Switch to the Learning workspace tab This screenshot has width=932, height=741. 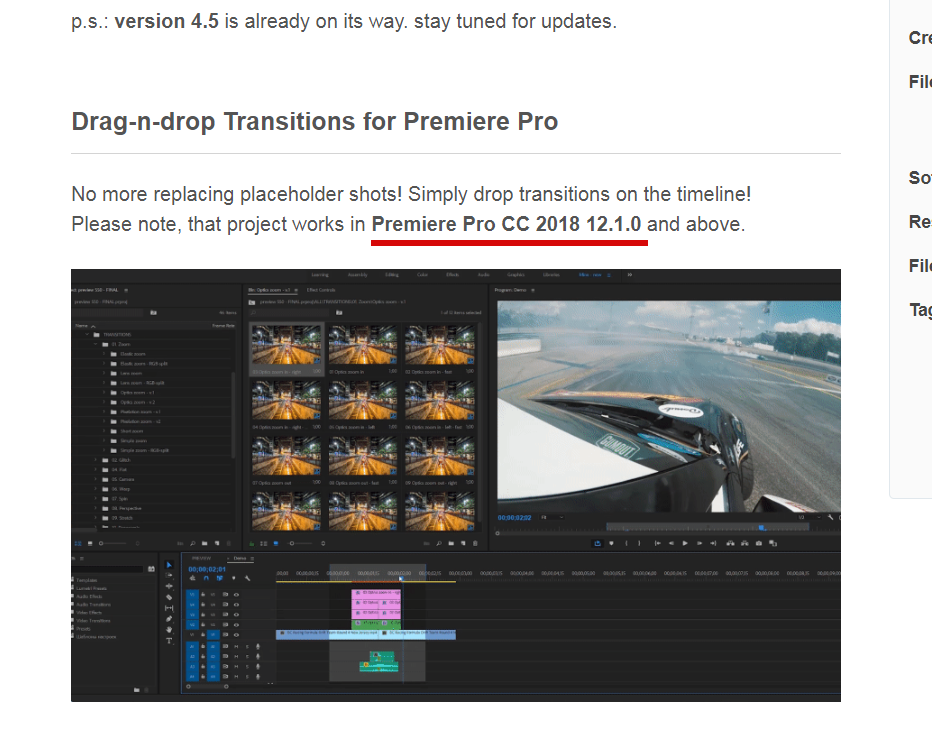[320, 275]
